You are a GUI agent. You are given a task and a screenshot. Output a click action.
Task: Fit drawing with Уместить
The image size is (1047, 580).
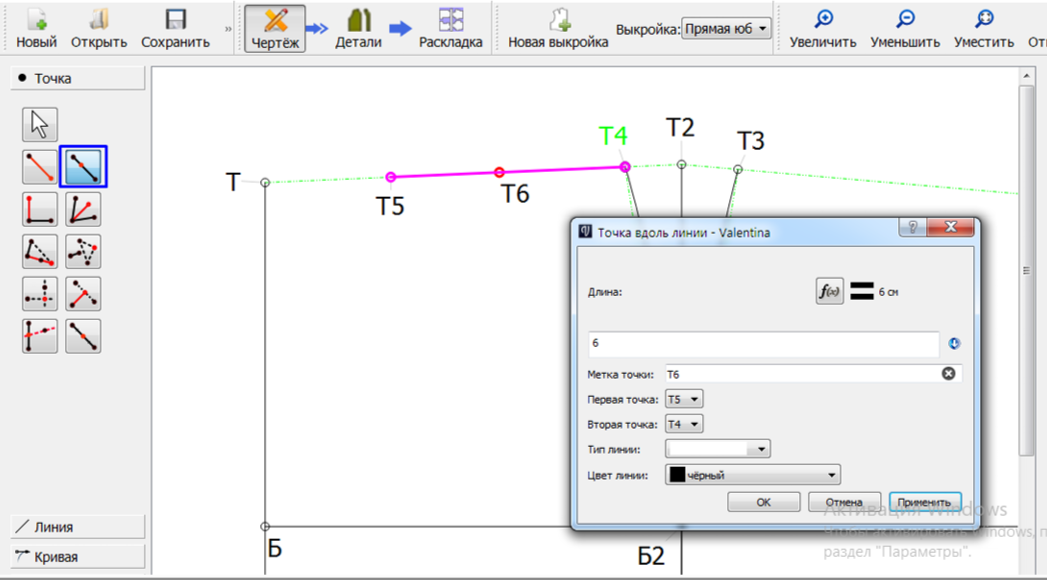[984, 28]
